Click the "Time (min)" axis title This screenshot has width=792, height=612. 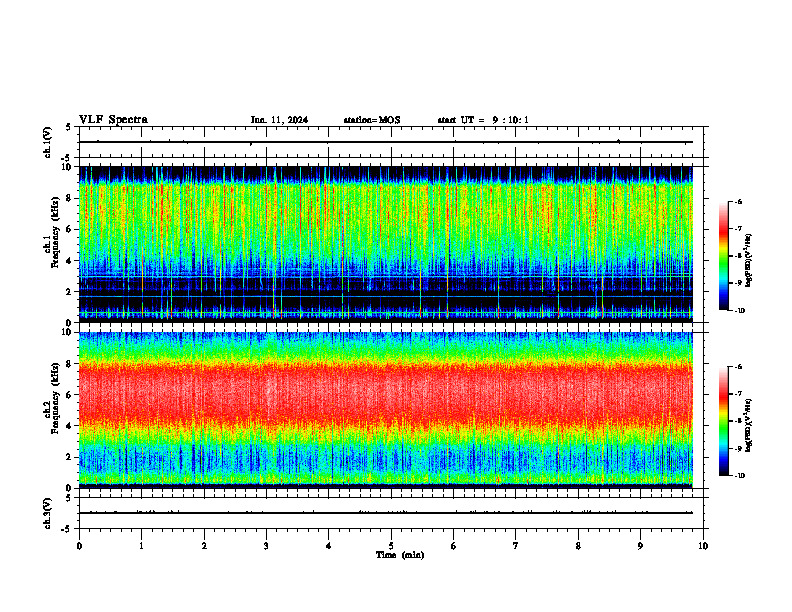point(400,555)
